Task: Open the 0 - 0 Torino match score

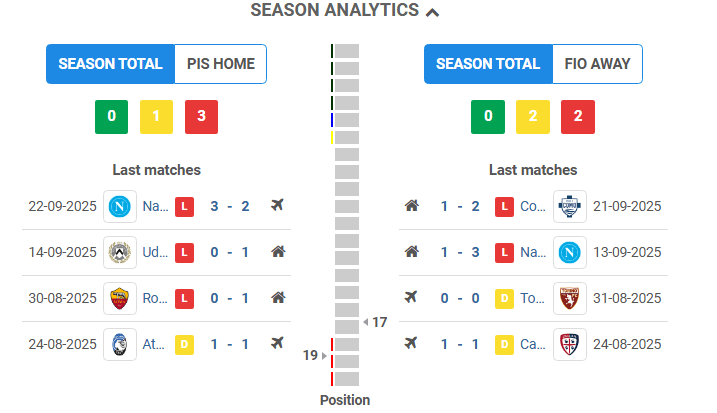Action: 460,298
